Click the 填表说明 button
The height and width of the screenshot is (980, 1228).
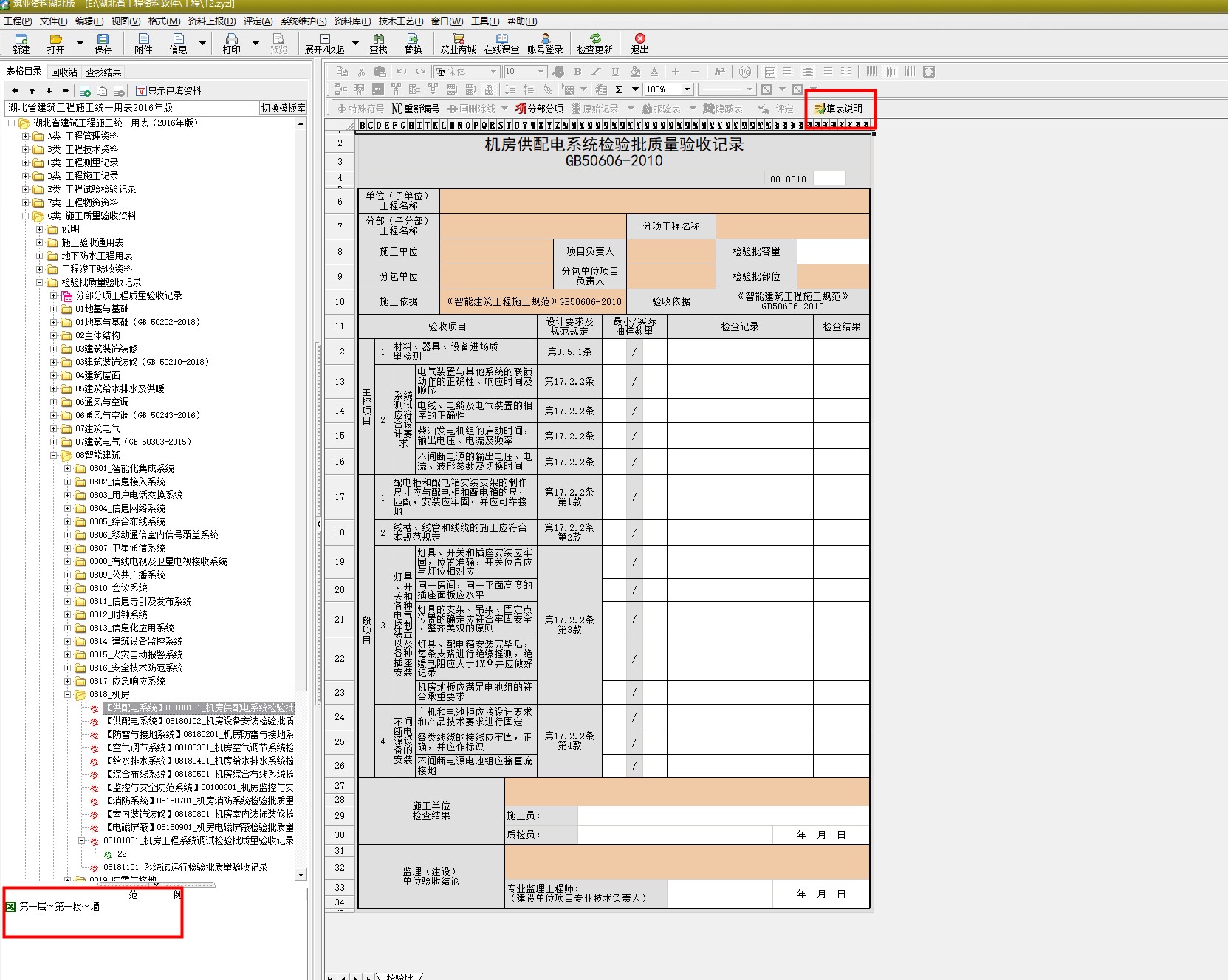[838, 109]
